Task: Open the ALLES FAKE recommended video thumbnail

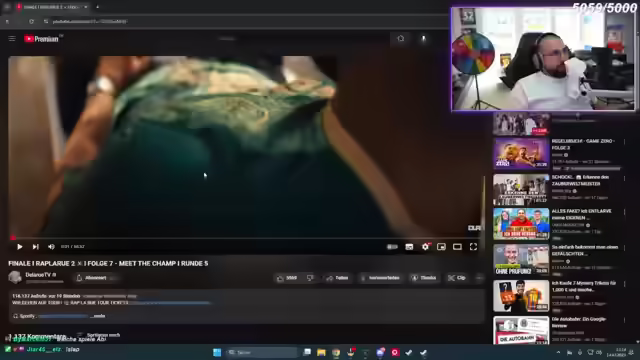Action: pyautogui.click(x=521, y=224)
